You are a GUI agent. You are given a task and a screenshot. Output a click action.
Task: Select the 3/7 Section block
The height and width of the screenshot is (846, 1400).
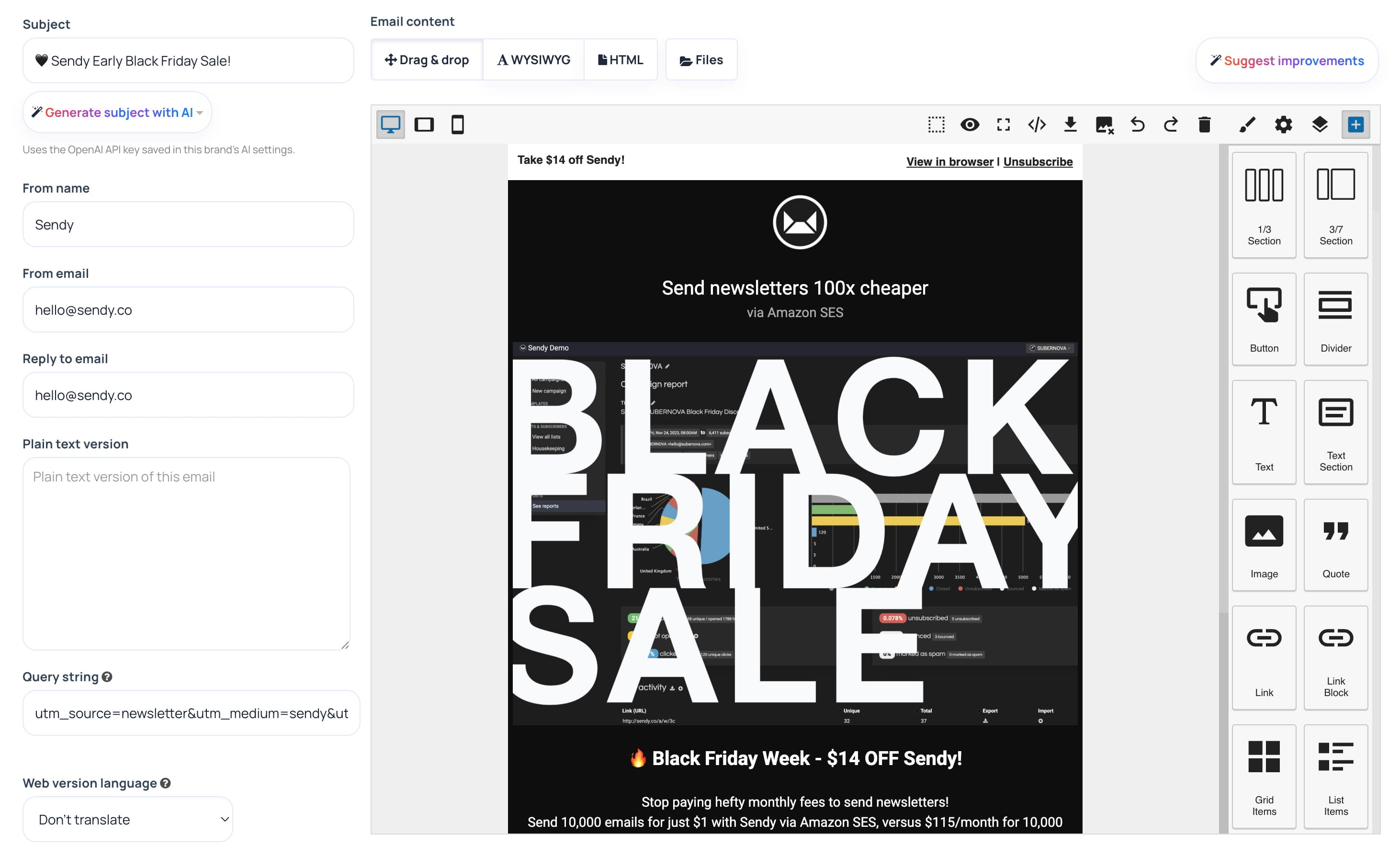tap(1336, 205)
